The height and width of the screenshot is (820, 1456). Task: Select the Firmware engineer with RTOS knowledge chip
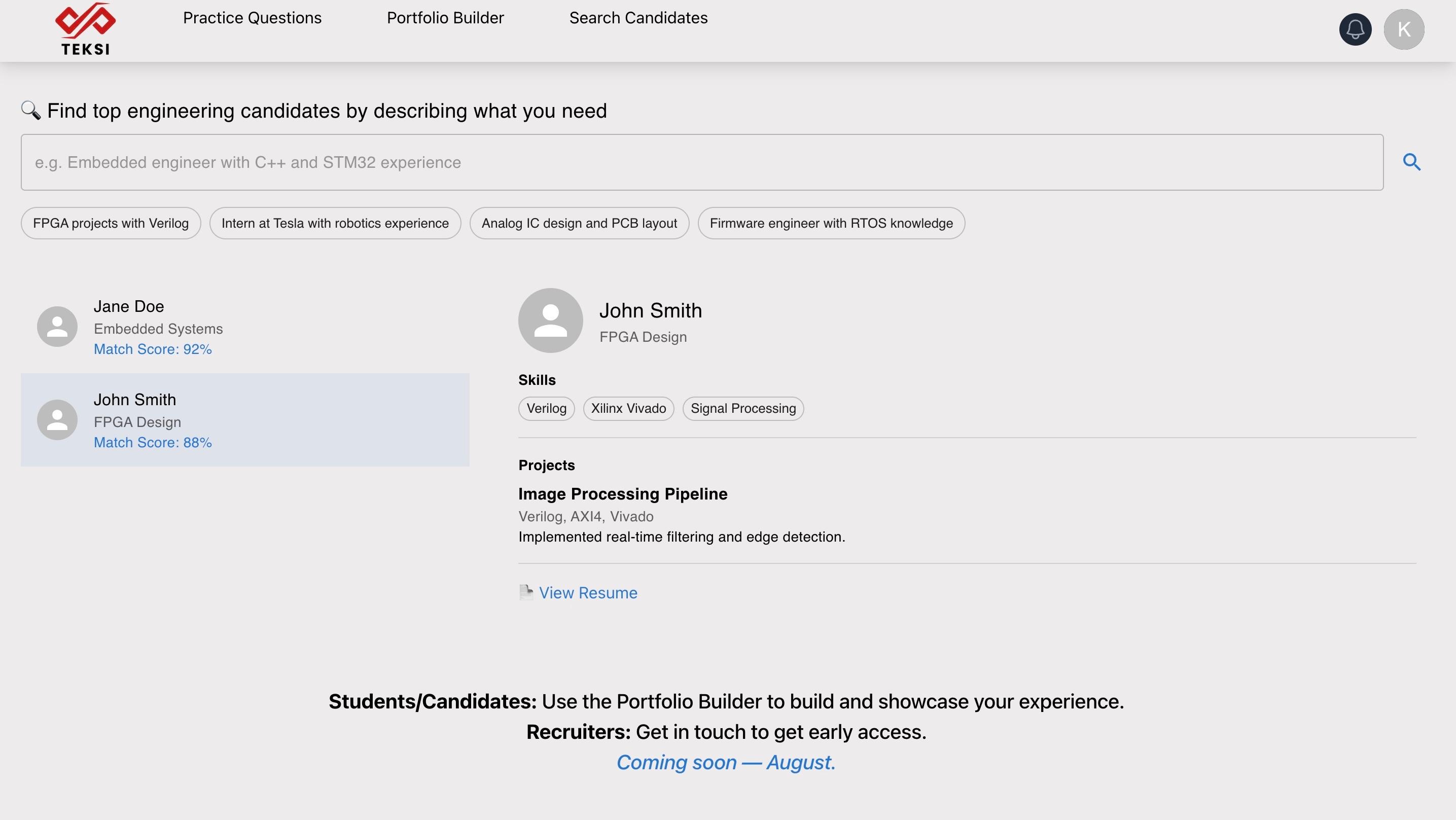point(831,223)
